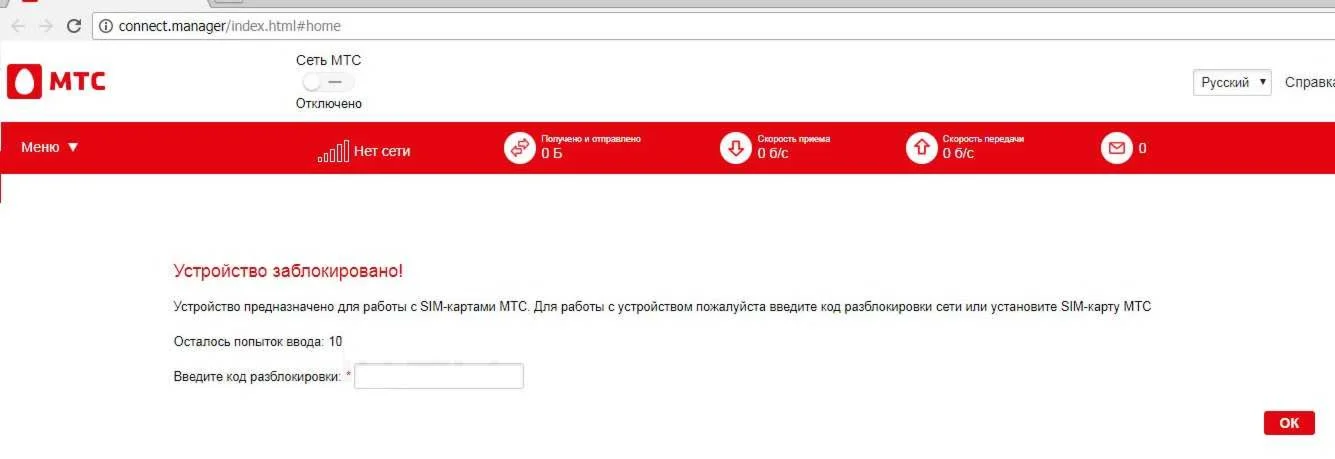The width and height of the screenshot is (1335, 459).
Task: Click the 'Сеть МТС' label
Action: 329,60
